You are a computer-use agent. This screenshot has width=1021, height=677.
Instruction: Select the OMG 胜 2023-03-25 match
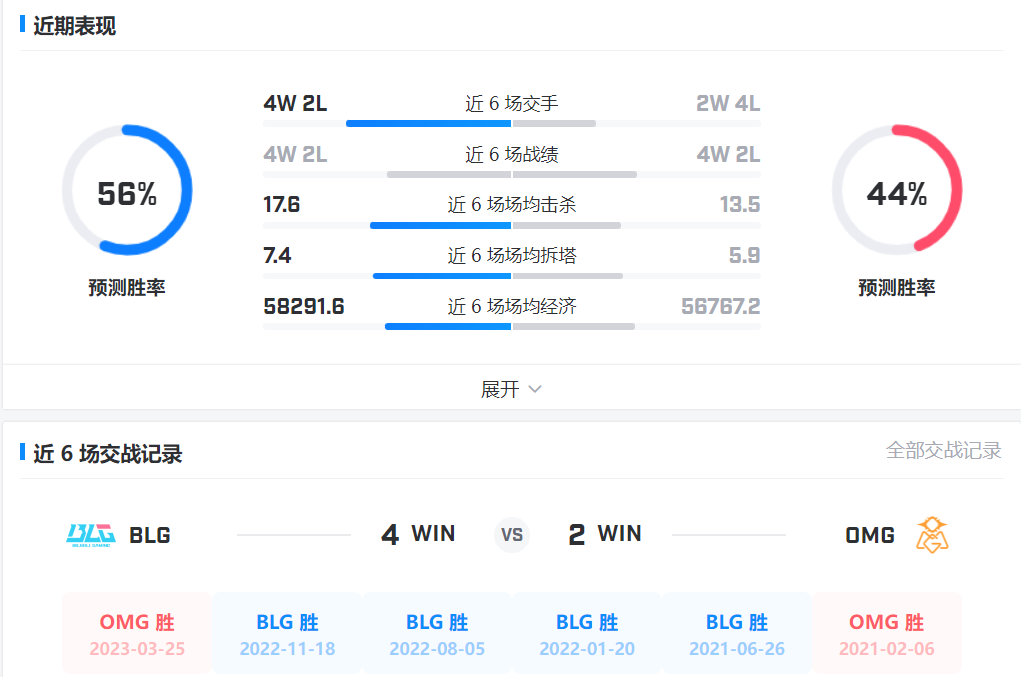point(137,635)
